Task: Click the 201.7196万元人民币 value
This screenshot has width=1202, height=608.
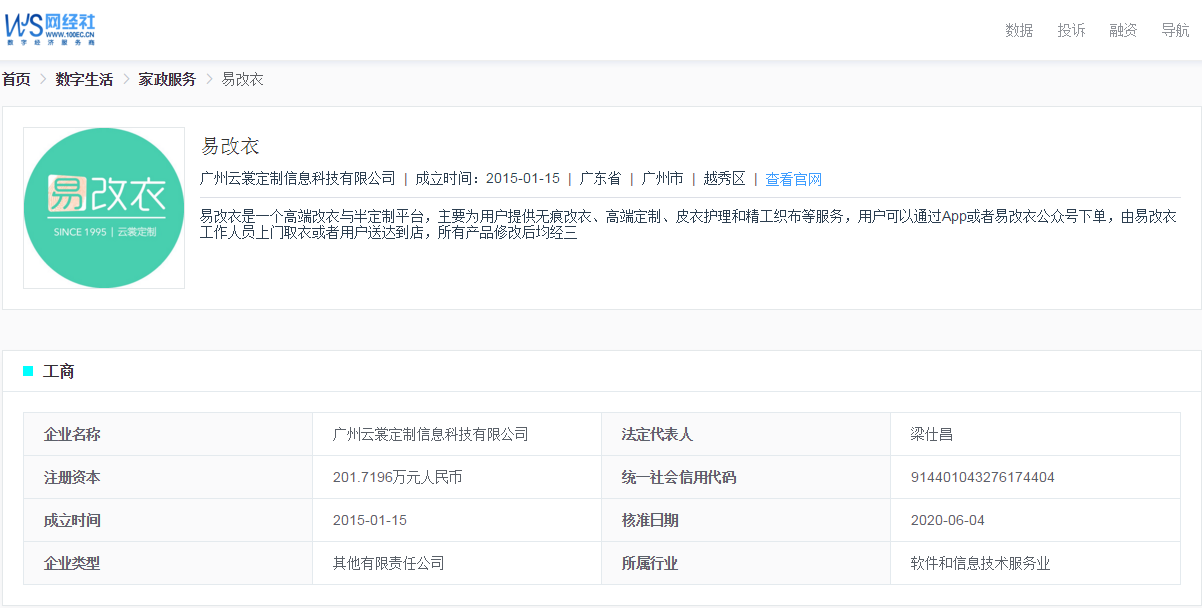Action: coord(398,477)
